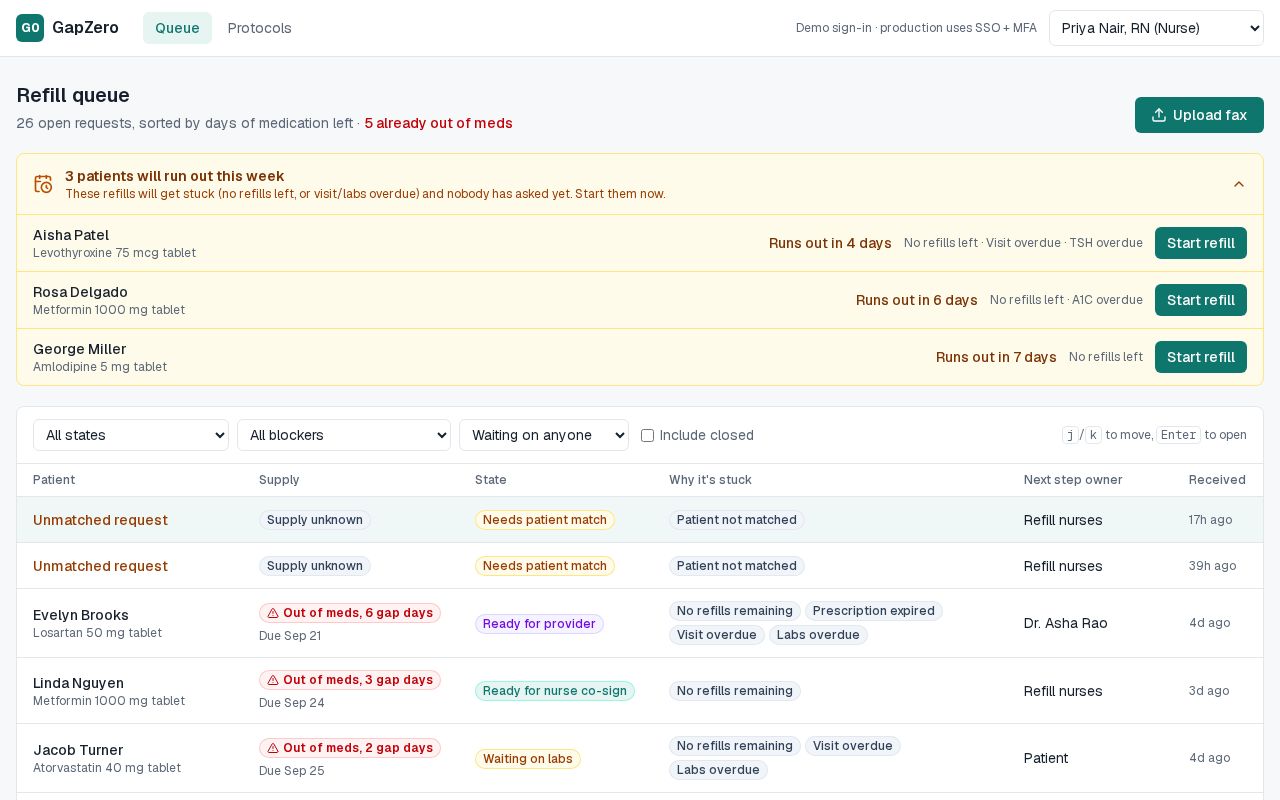This screenshot has height=800, width=1280.
Task: Click the GapZero GO logo icon
Action: (x=30, y=28)
